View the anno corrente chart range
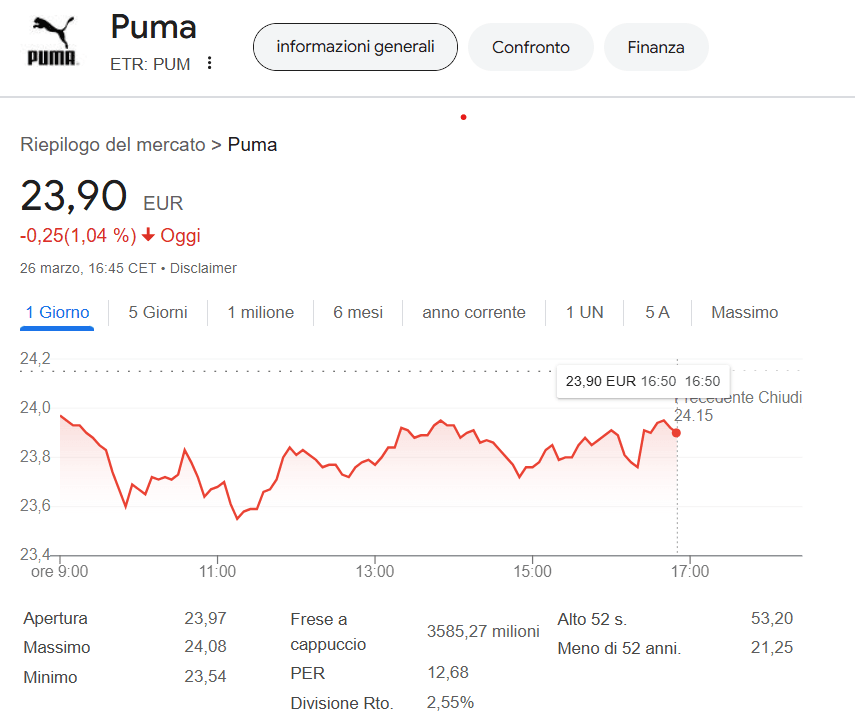Viewport: 855px width, 723px height. [472, 312]
